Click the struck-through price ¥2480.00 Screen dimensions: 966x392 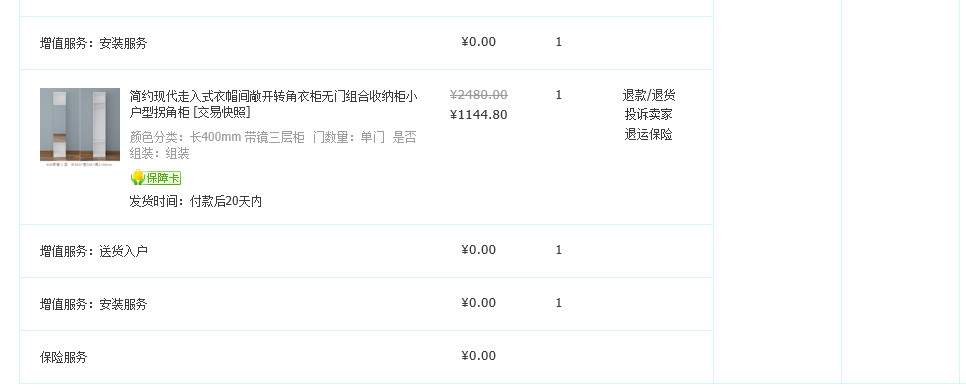(x=479, y=95)
